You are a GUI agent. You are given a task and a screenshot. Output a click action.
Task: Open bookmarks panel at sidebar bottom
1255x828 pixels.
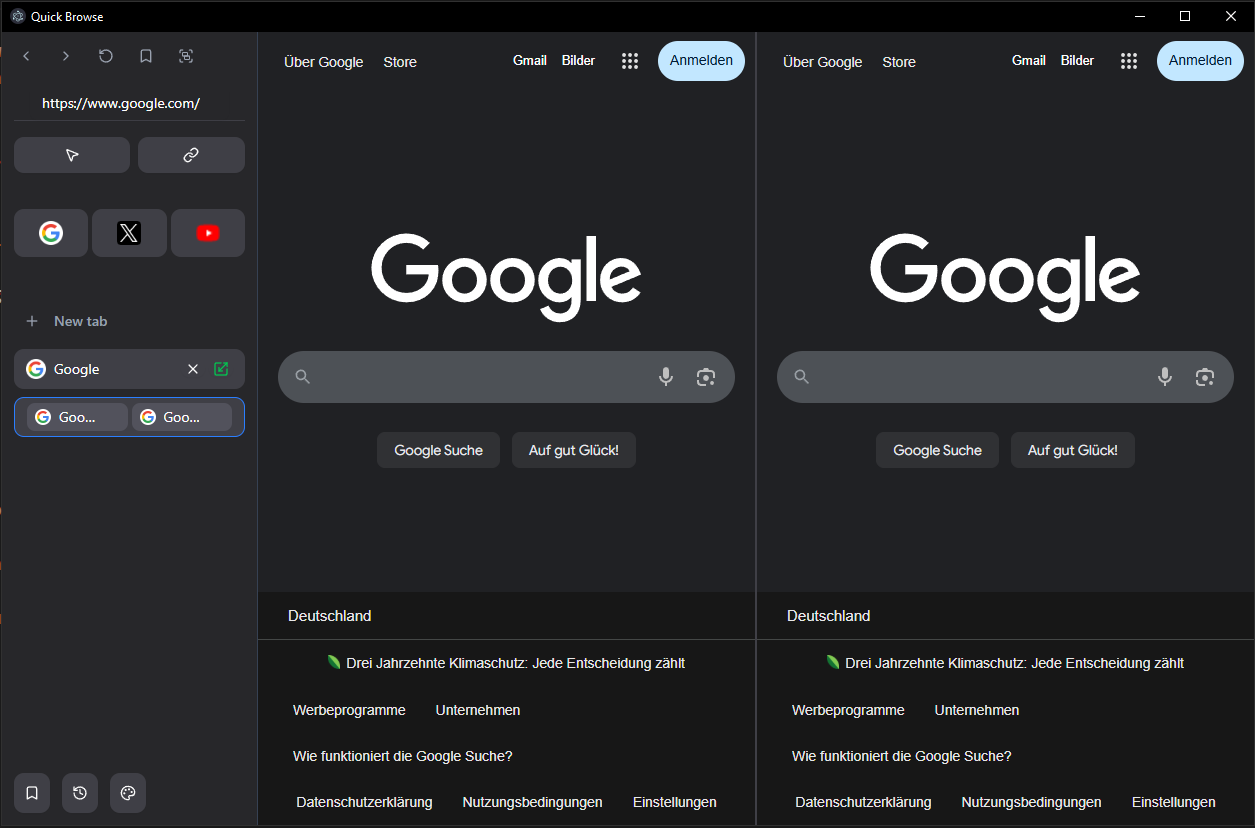[x=32, y=793]
